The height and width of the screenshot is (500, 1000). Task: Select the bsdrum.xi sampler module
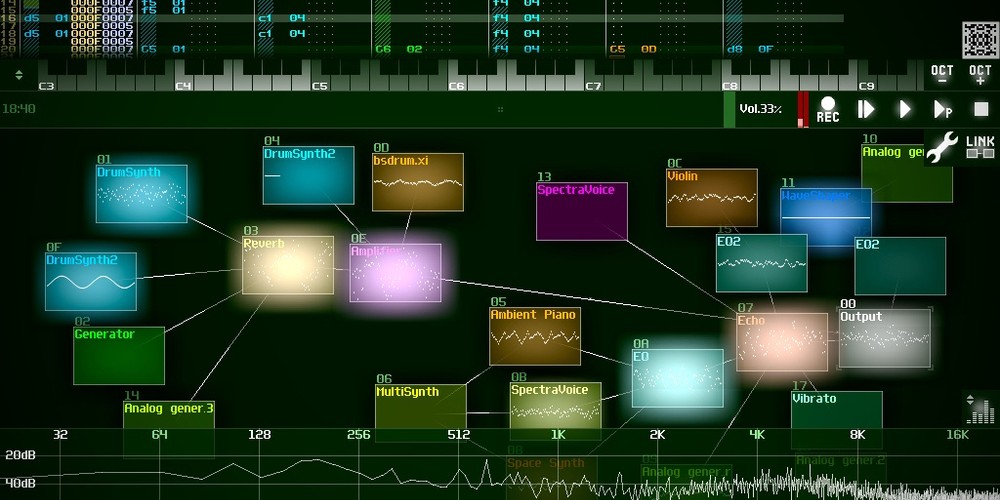[x=417, y=182]
